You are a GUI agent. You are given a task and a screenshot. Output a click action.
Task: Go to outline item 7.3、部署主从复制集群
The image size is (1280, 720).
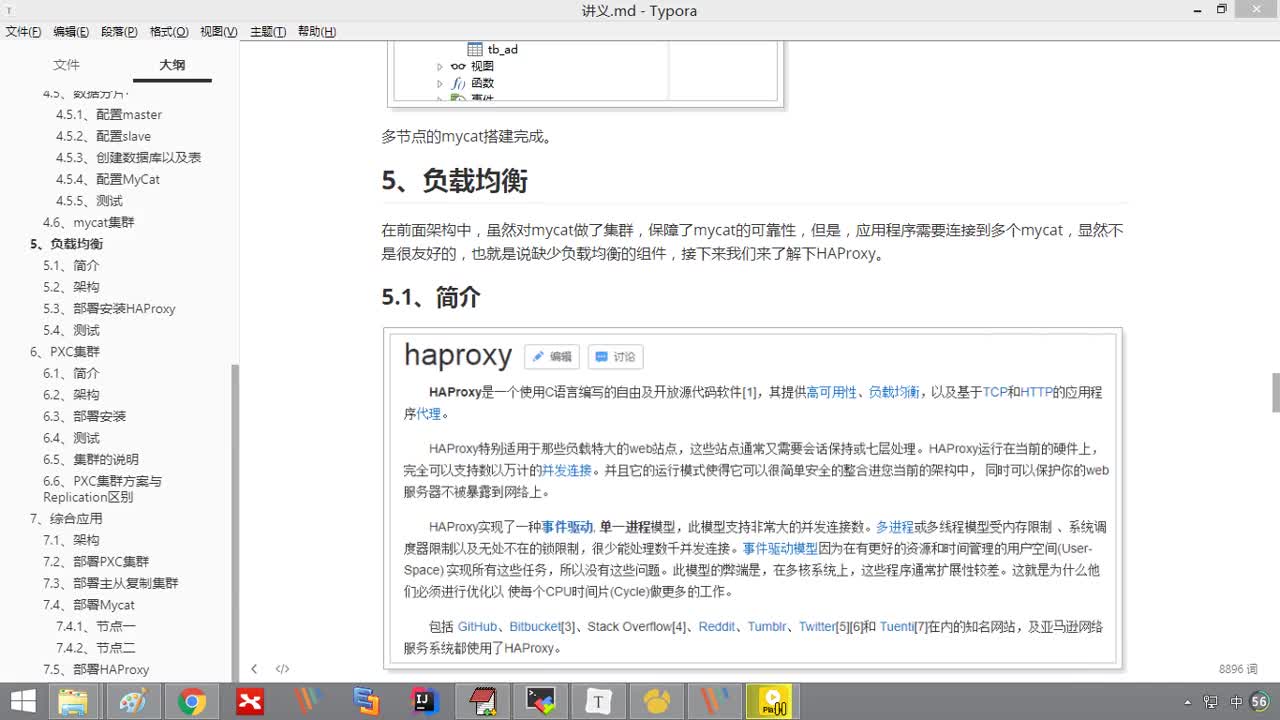point(111,583)
